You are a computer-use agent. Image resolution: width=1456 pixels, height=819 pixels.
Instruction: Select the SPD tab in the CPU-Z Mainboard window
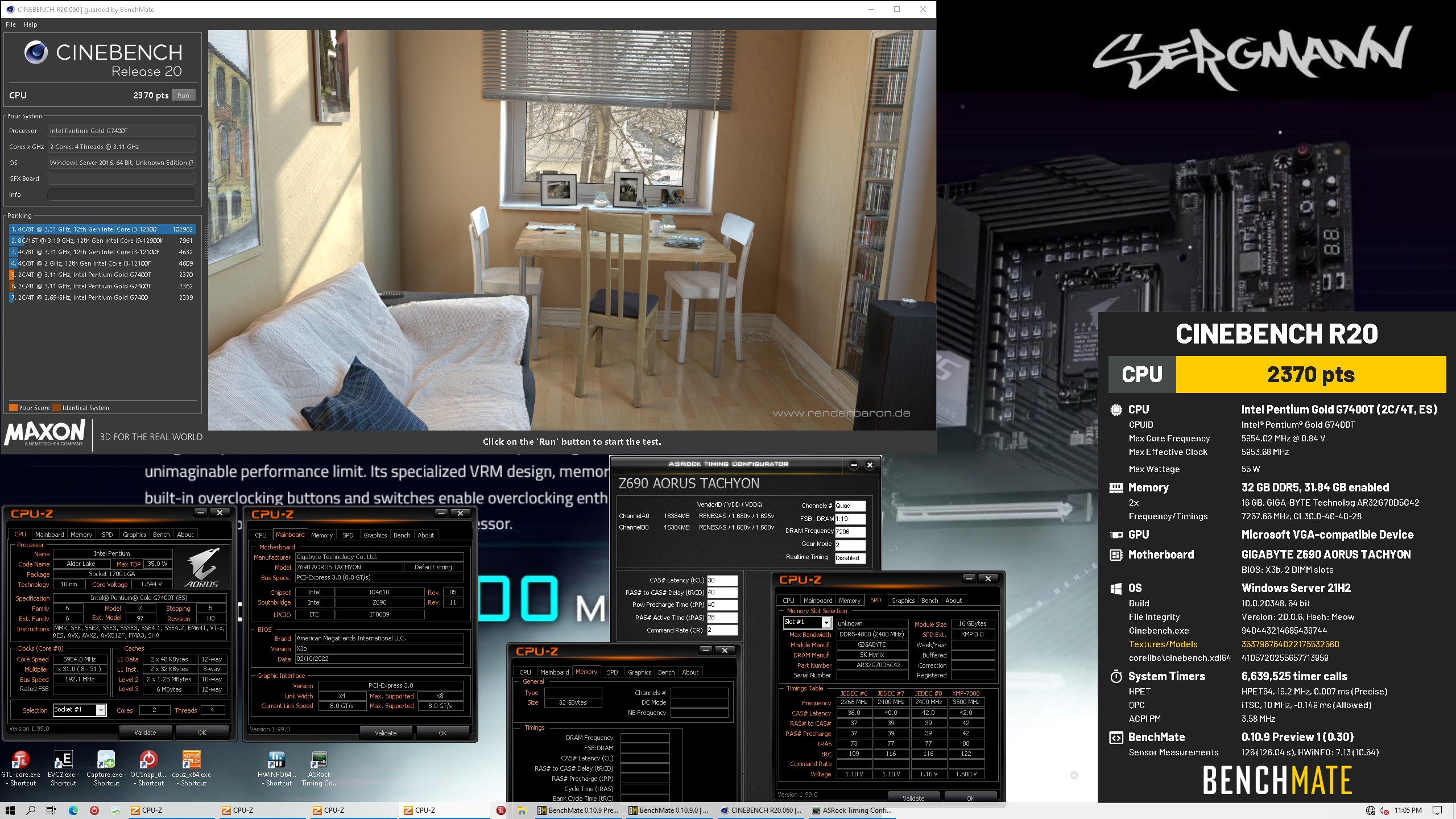click(348, 535)
